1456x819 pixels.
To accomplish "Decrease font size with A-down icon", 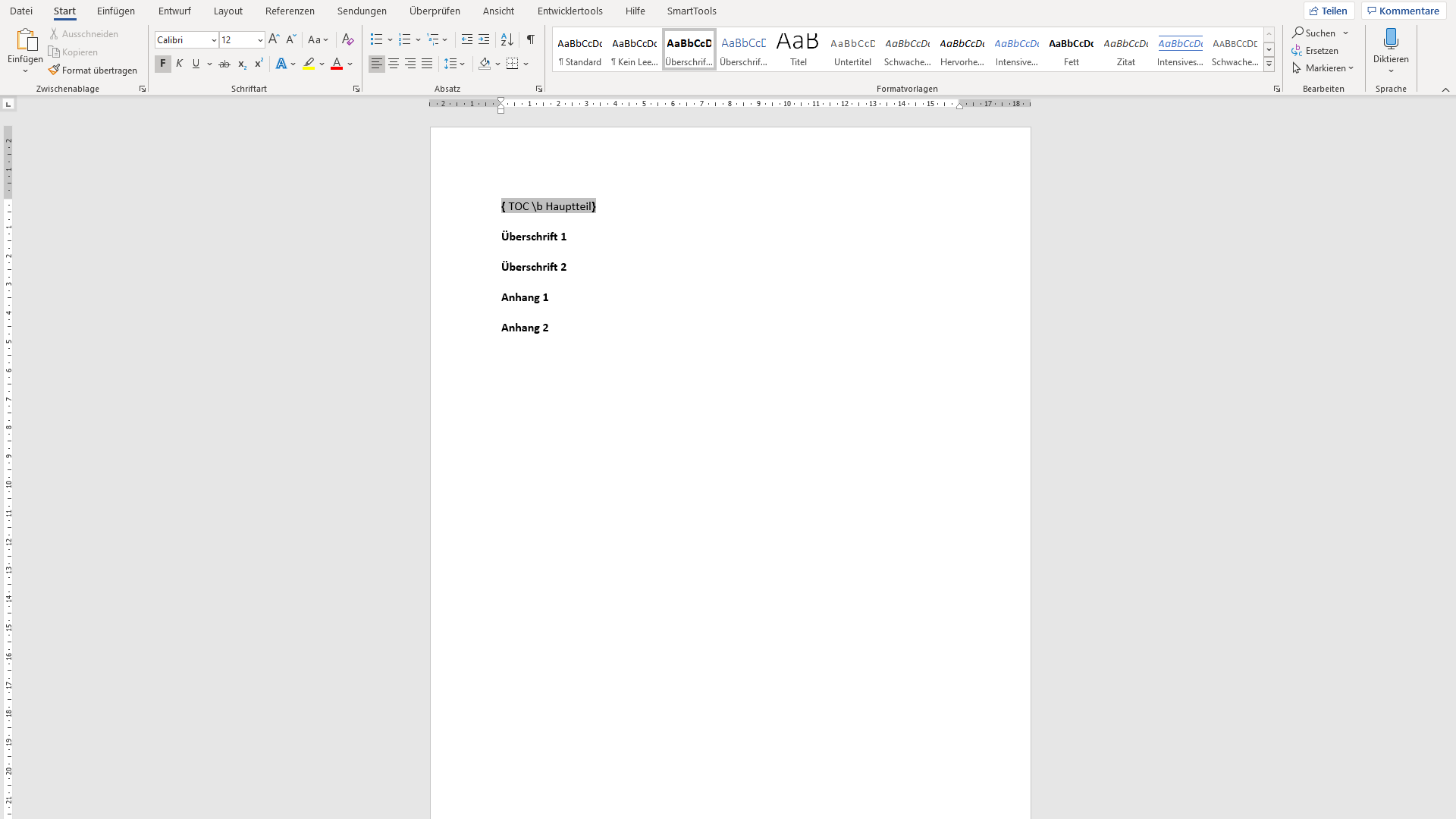I will click(290, 39).
